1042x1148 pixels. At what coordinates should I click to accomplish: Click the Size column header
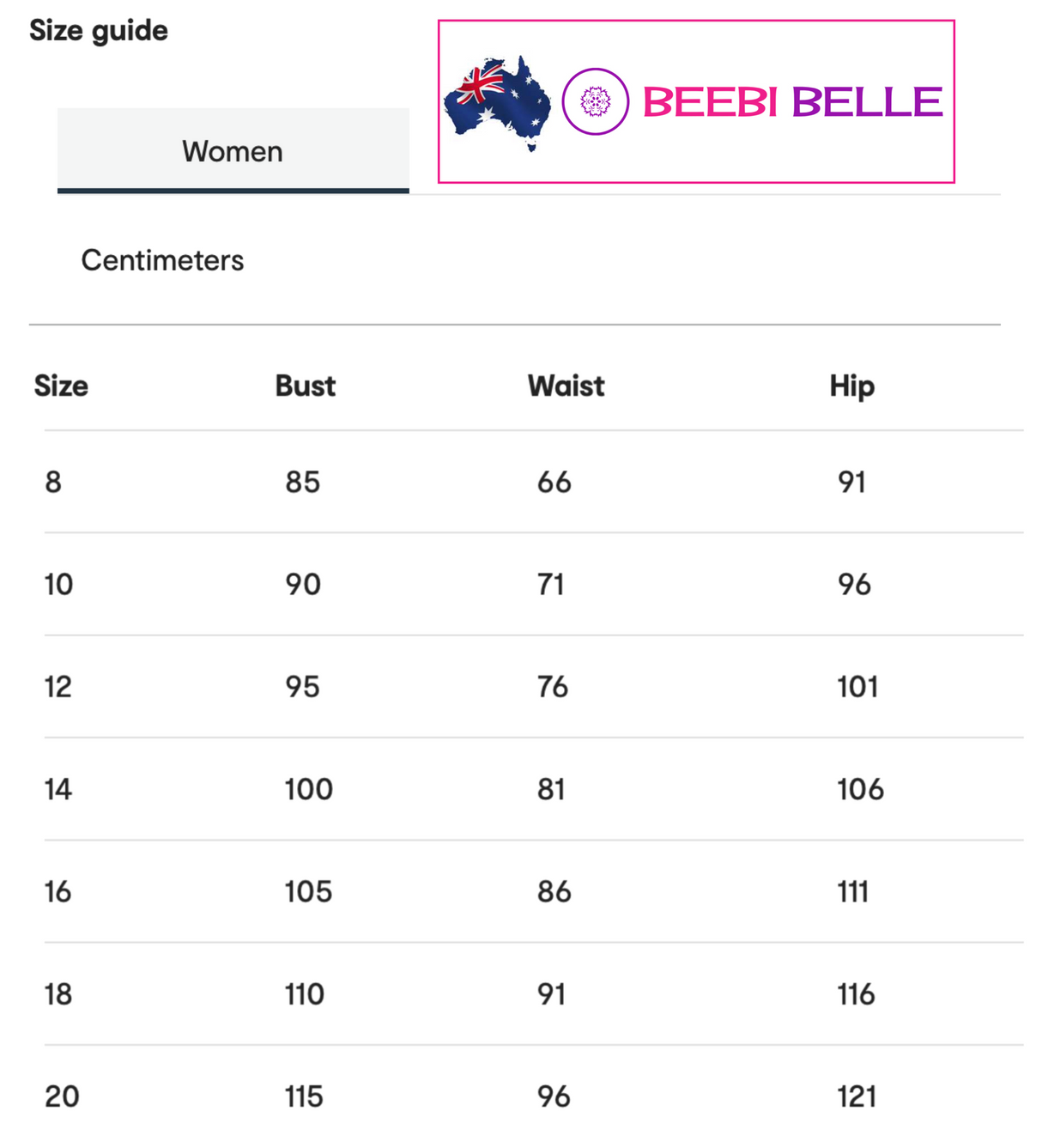pos(61,386)
